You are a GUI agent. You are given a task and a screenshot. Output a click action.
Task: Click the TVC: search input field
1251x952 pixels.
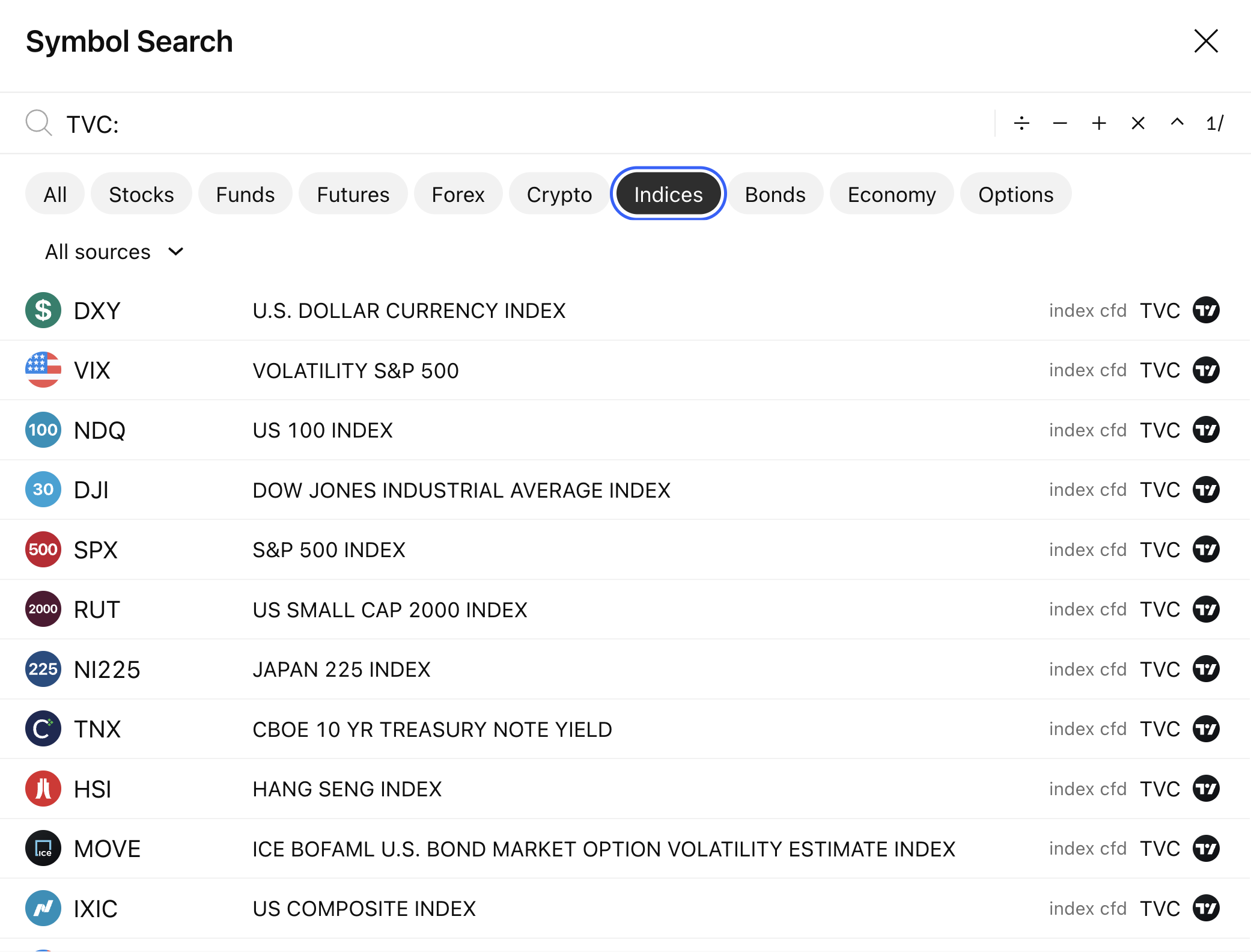coord(481,124)
